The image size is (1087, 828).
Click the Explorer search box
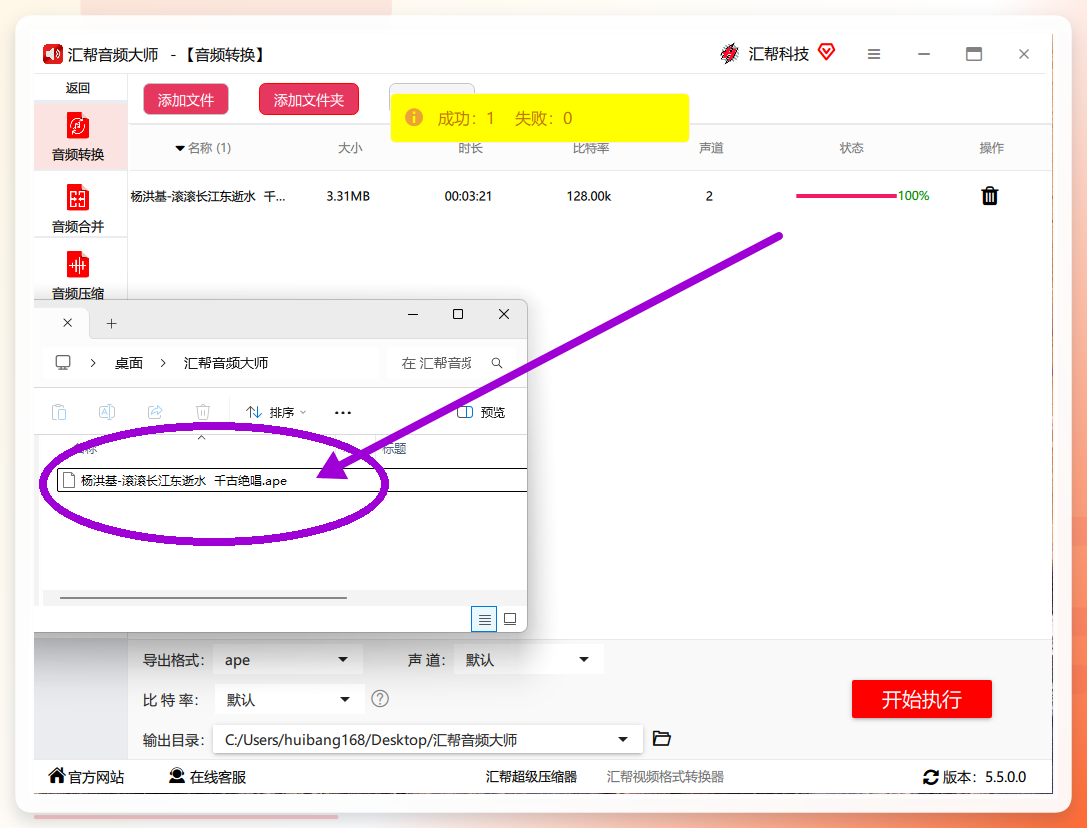(451, 363)
